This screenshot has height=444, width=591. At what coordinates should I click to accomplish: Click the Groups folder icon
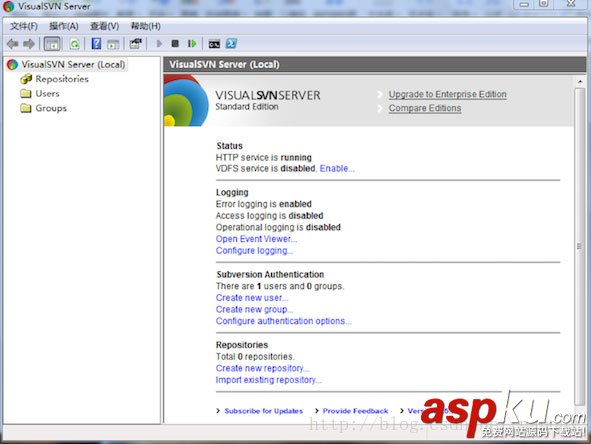tap(26, 108)
